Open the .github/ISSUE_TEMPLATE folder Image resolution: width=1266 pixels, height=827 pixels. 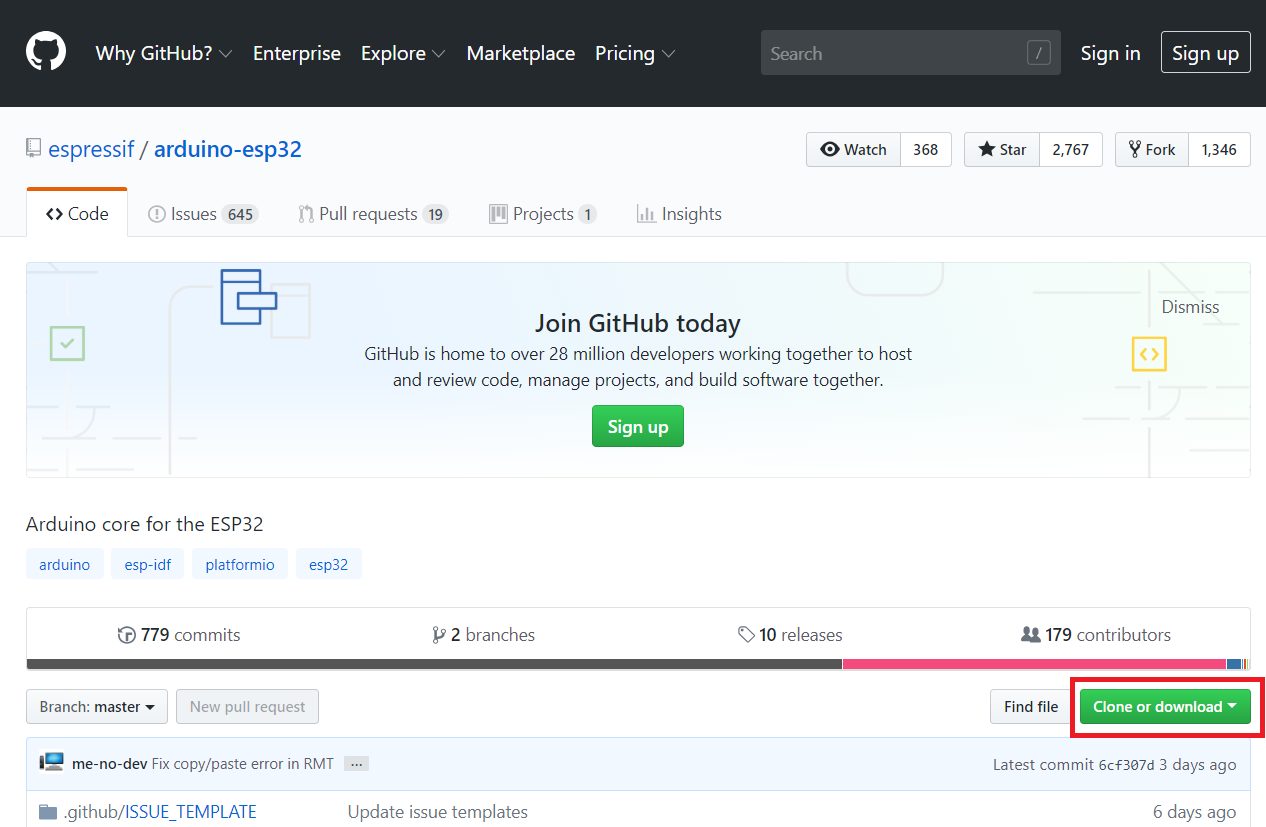coord(160,812)
